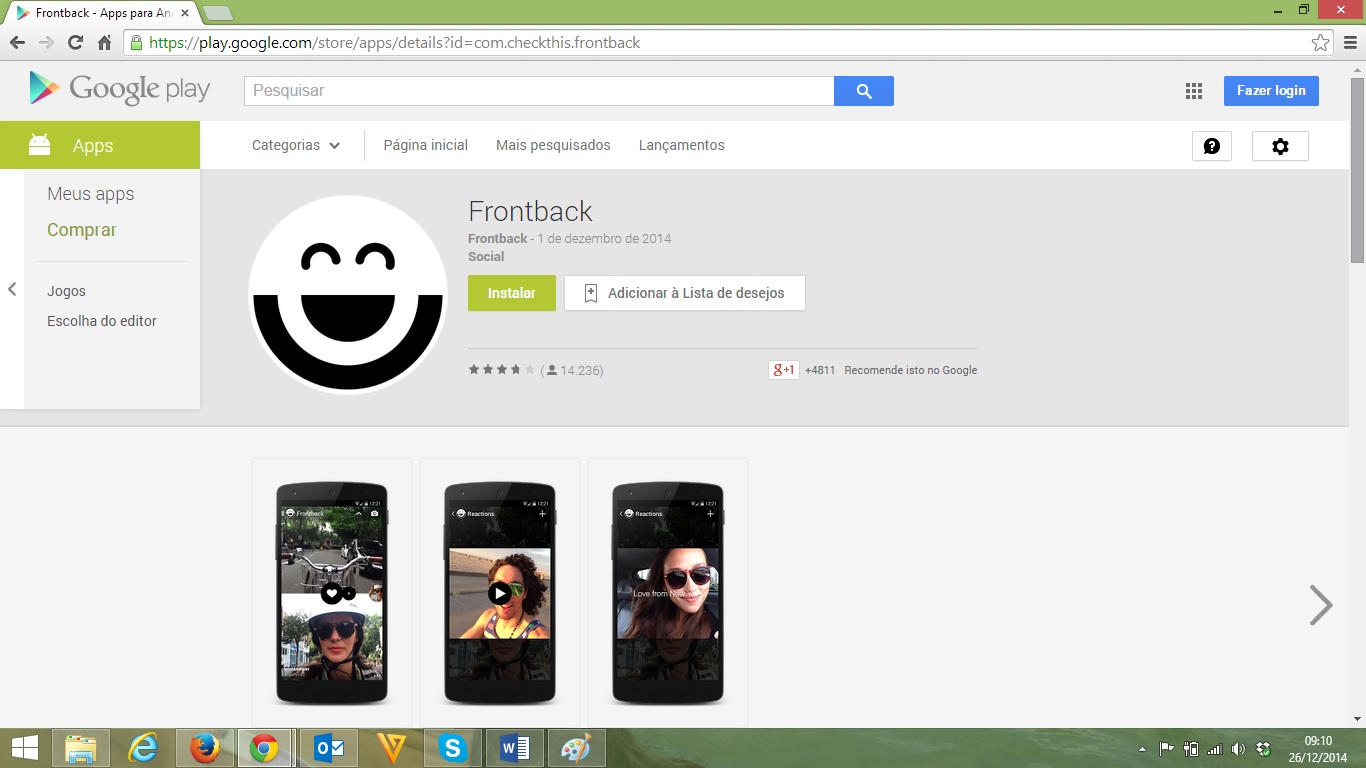
Task: Click the Google +1 button
Action: pos(783,370)
